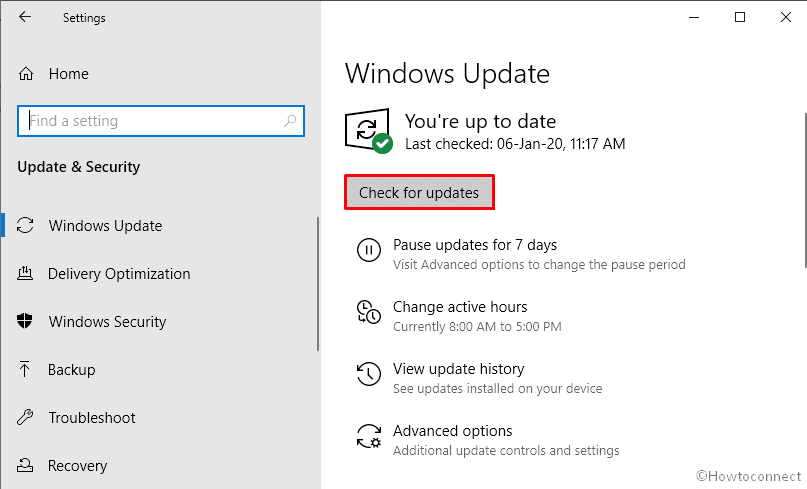
Task: Click 'See updates installed on your device' text
Action: coord(498,389)
